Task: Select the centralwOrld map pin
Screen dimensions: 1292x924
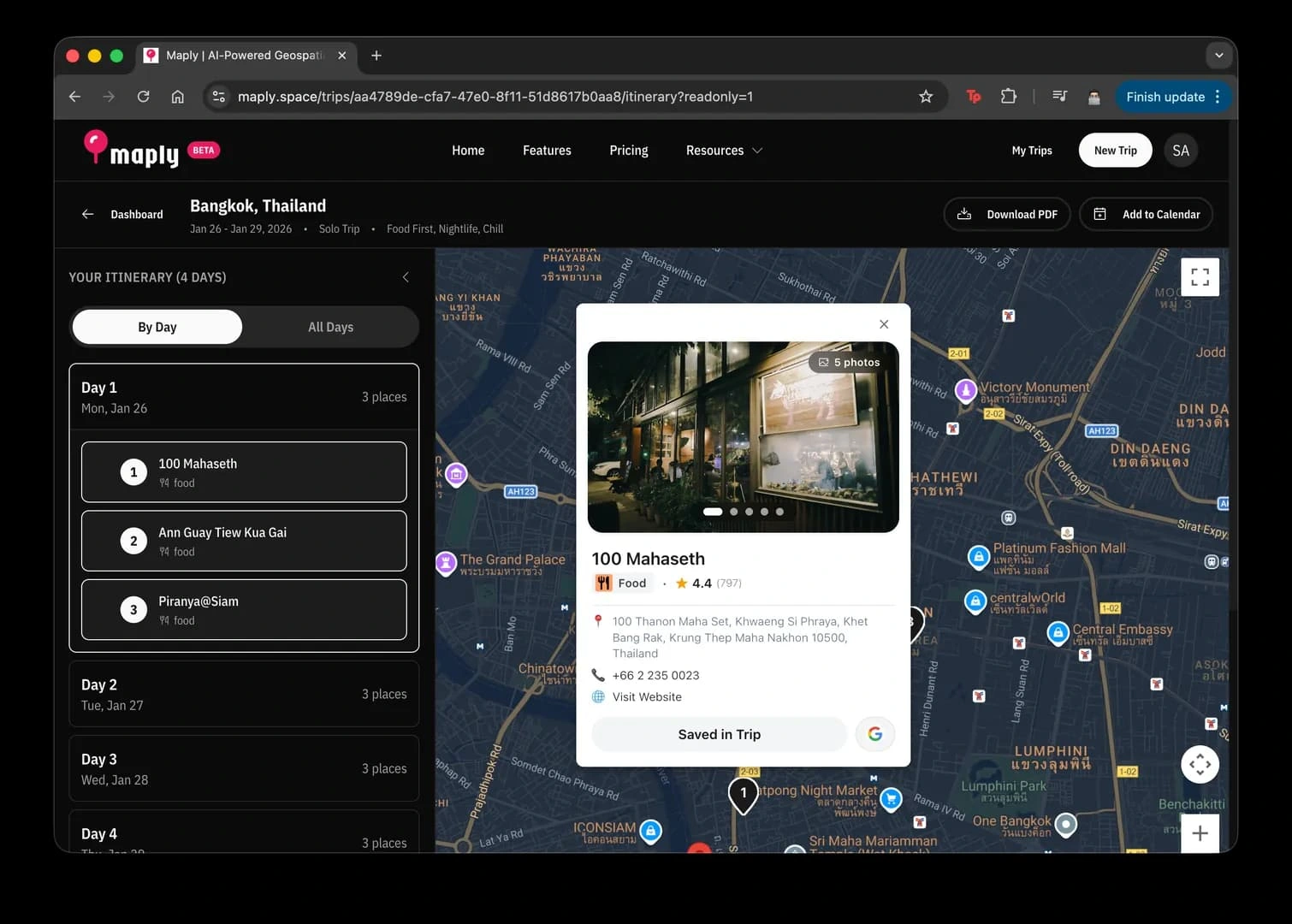Action: [x=975, y=601]
